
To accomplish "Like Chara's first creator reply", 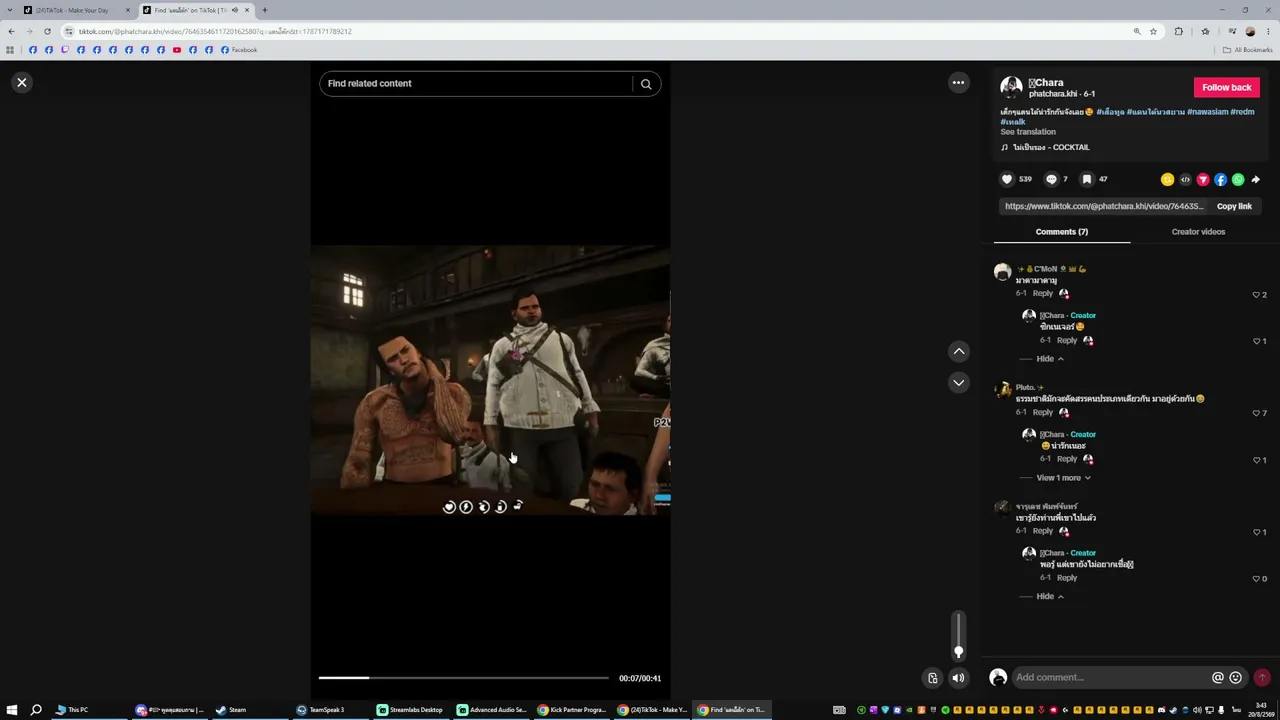I will [x=1256, y=341].
